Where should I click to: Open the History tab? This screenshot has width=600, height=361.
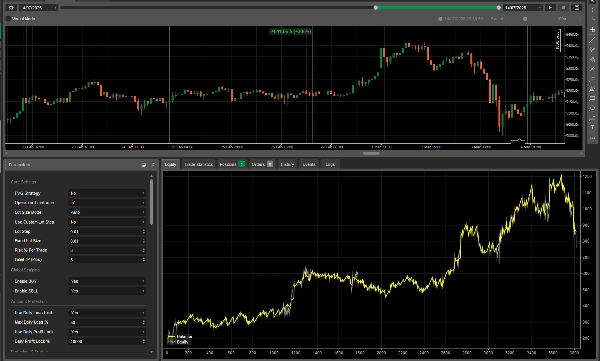tap(287, 164)
